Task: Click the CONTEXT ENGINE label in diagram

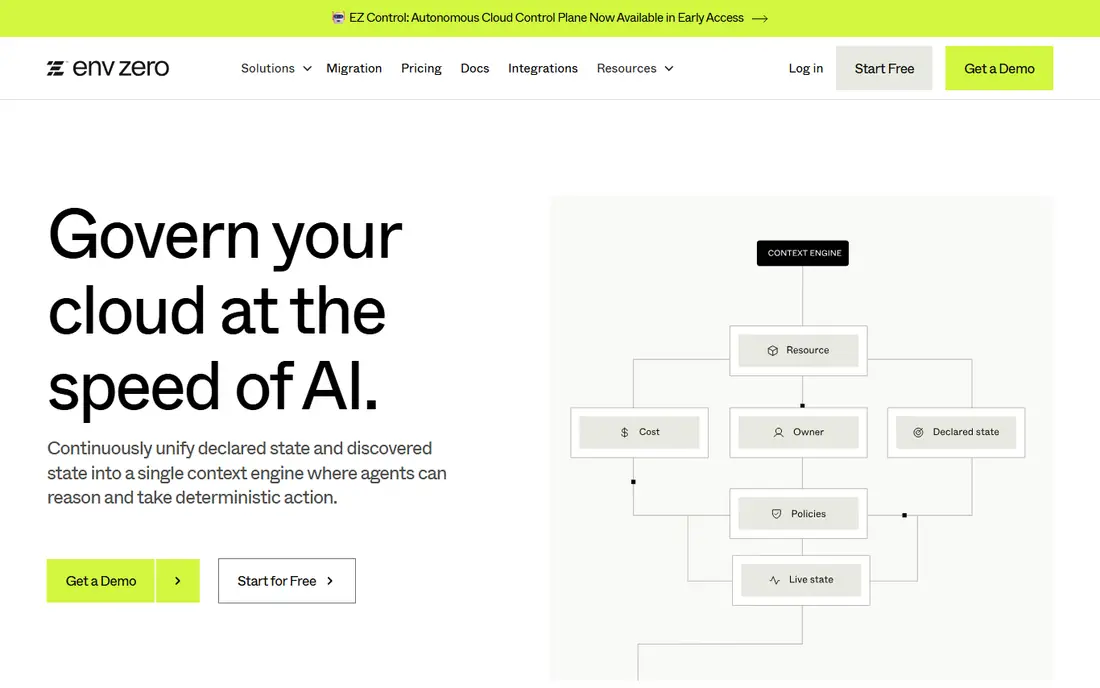Action: (803, 253)
